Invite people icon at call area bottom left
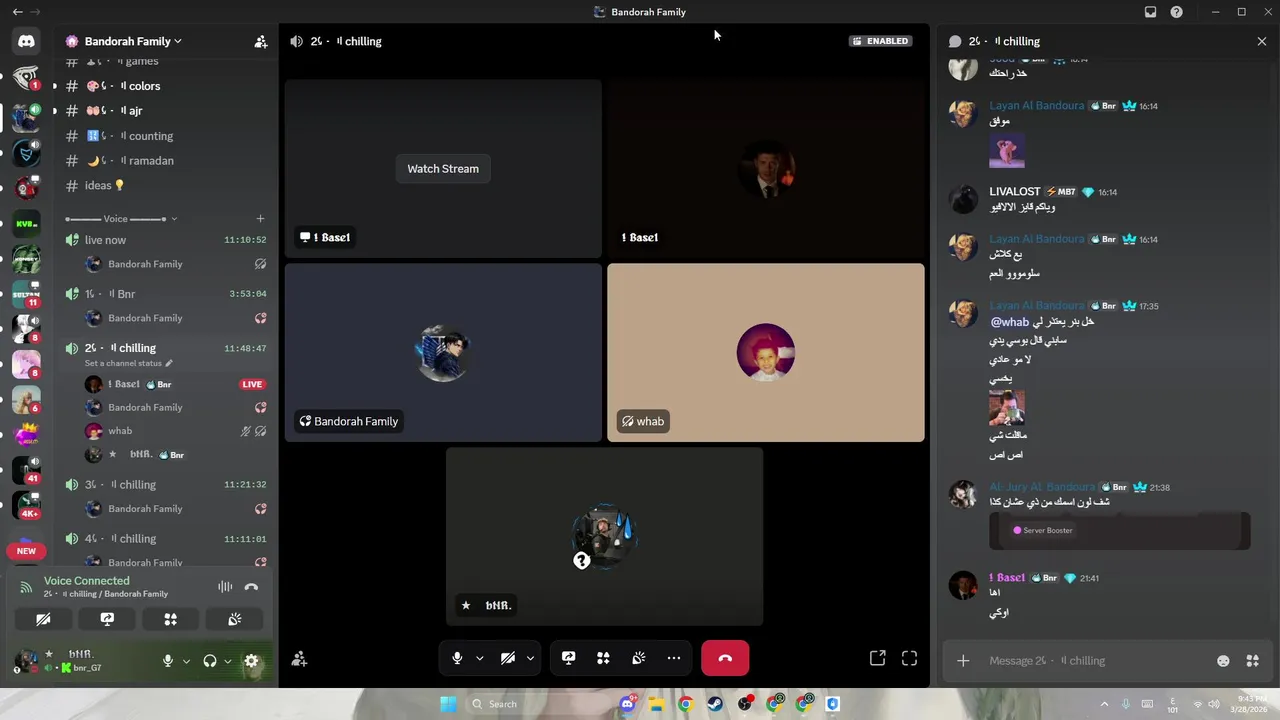 [x=298, y=659]
